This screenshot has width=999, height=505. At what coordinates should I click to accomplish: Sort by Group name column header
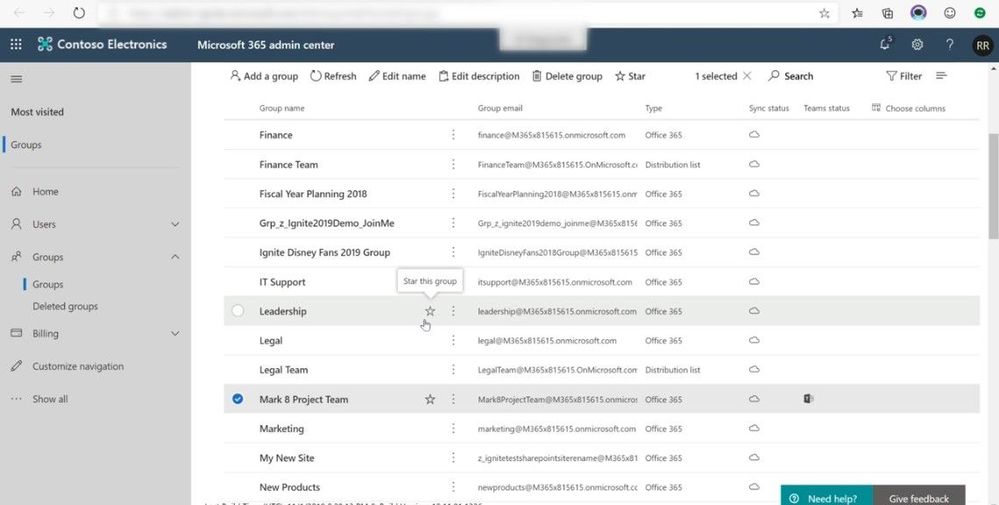click(282, 108)
